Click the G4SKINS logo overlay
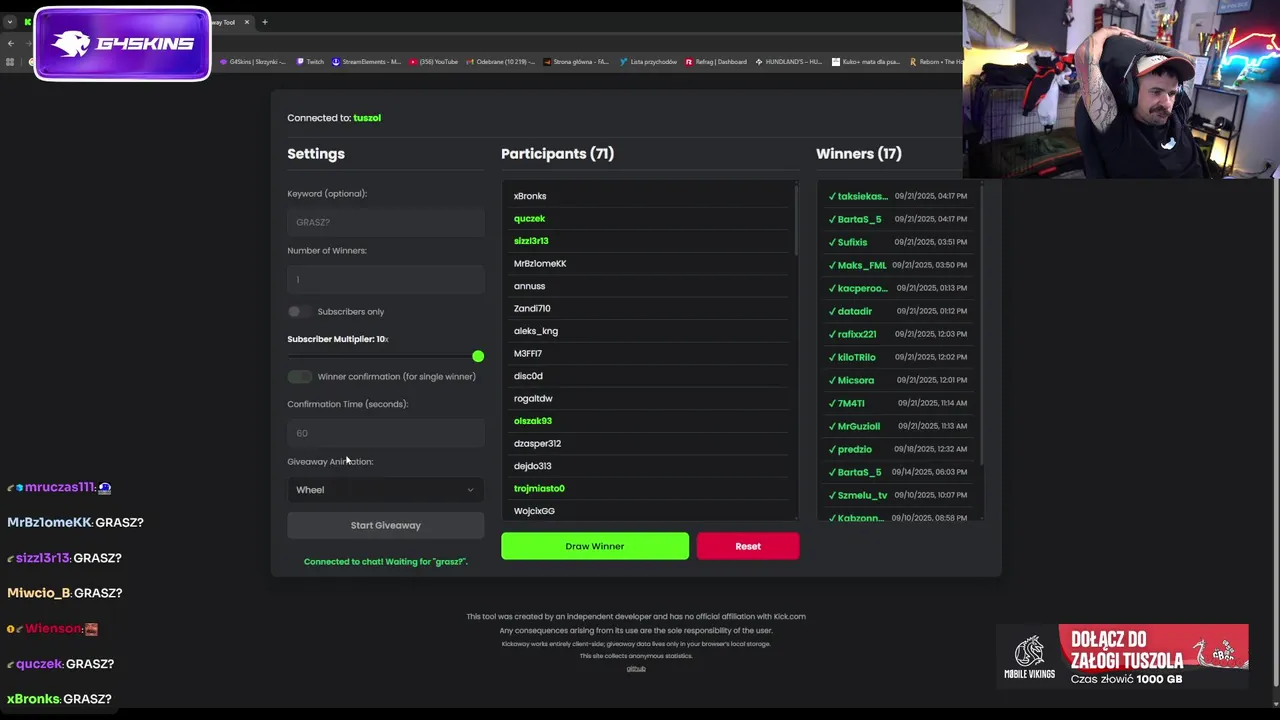This screenshot has height=720, width=1280. 122,44
